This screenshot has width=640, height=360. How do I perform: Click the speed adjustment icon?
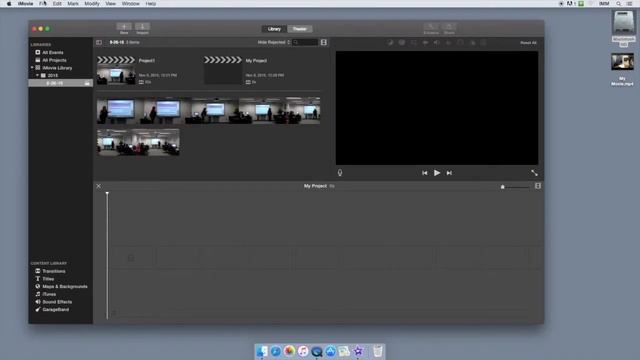(x=460, y=42)
